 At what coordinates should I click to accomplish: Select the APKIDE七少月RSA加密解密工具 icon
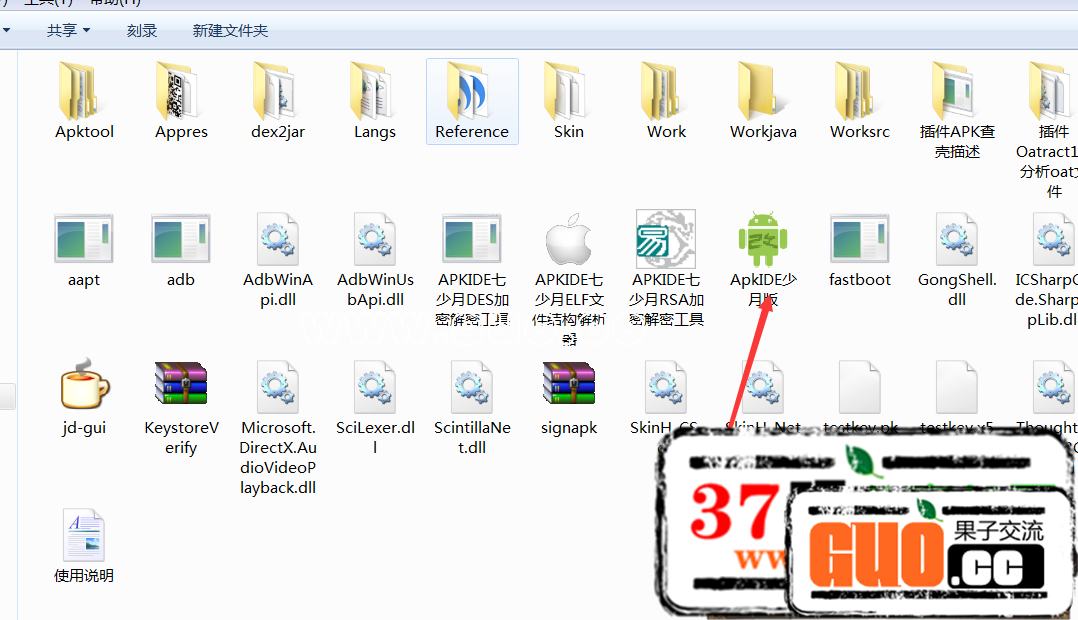(666, 239)
